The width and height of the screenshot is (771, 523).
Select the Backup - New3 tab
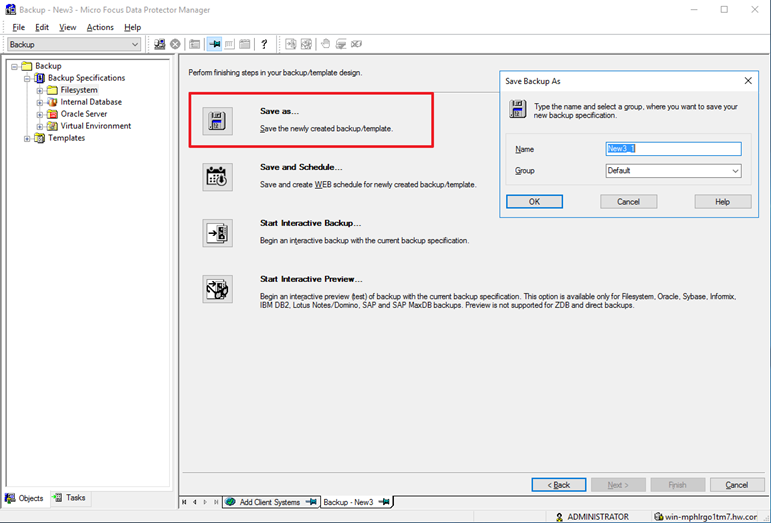point(357,502)
